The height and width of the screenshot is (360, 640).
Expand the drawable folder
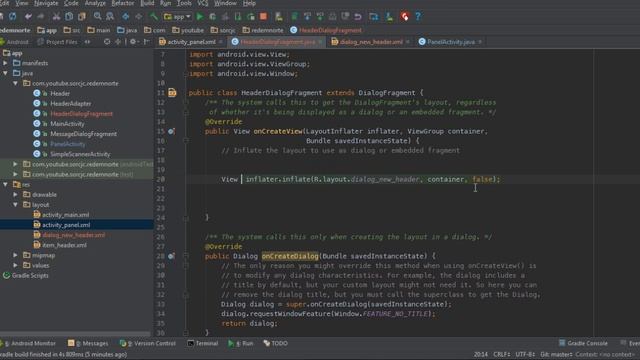[x=16, y=195]
